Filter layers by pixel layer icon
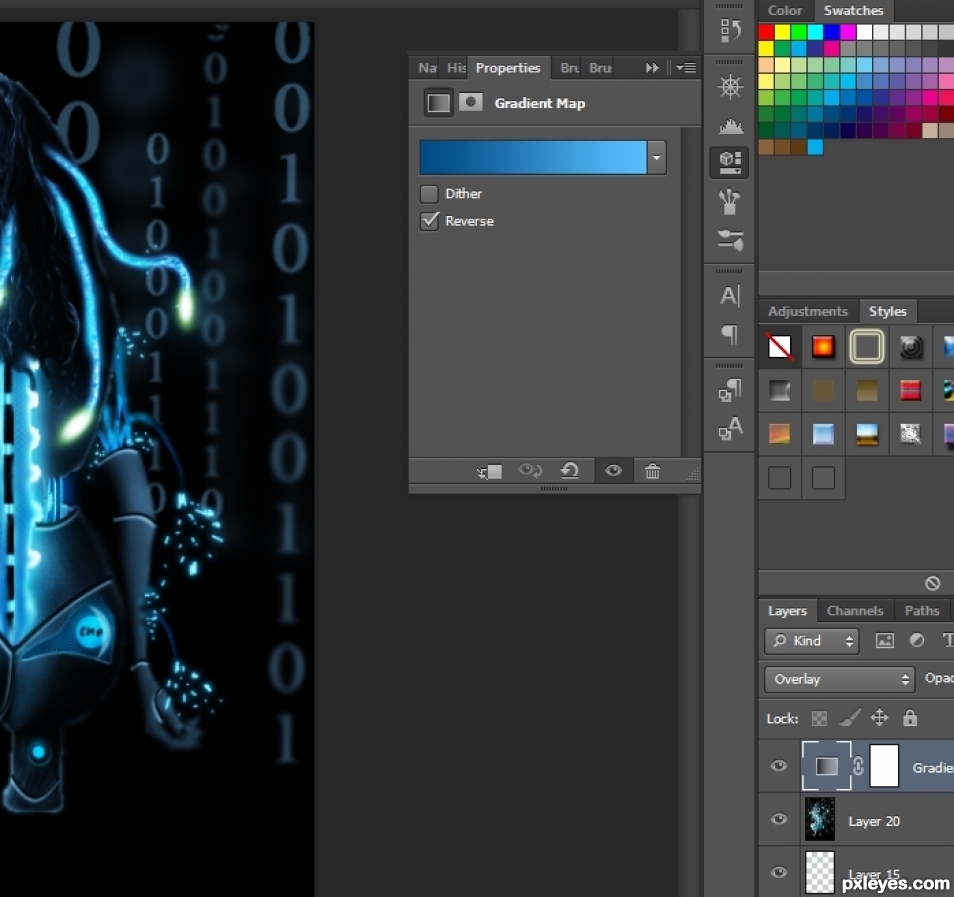The height and width of the screenshot is (897, 954). point(885,640)
